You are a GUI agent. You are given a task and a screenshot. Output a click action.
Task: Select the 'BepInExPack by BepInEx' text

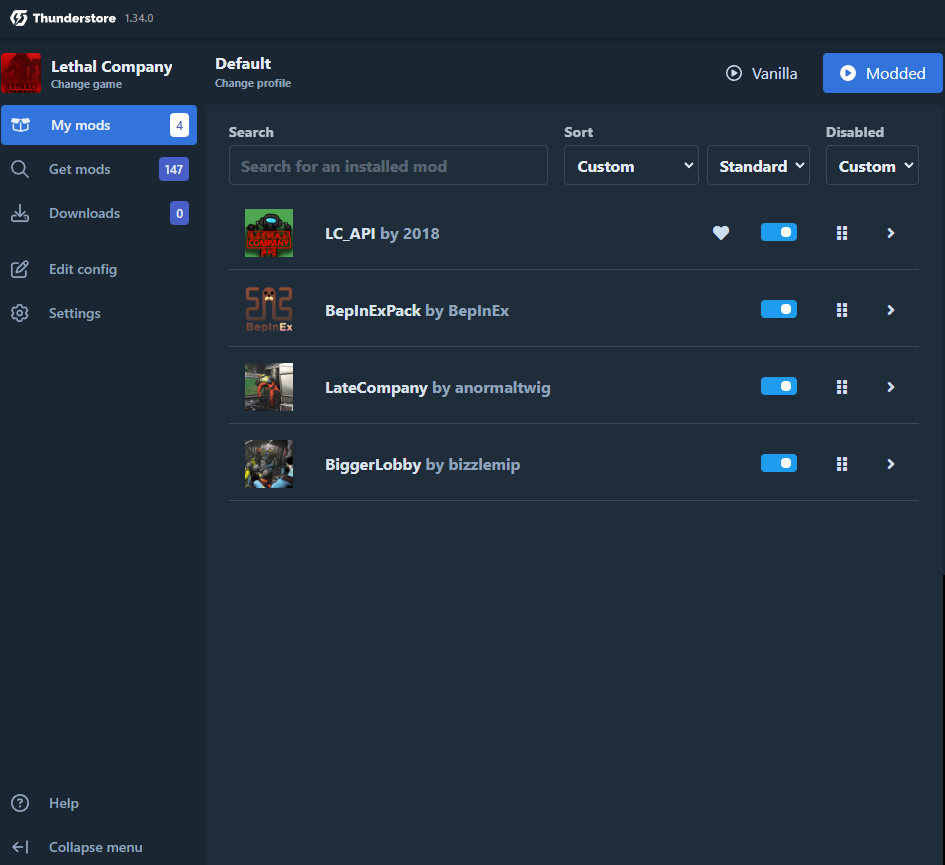coord(417,310)
